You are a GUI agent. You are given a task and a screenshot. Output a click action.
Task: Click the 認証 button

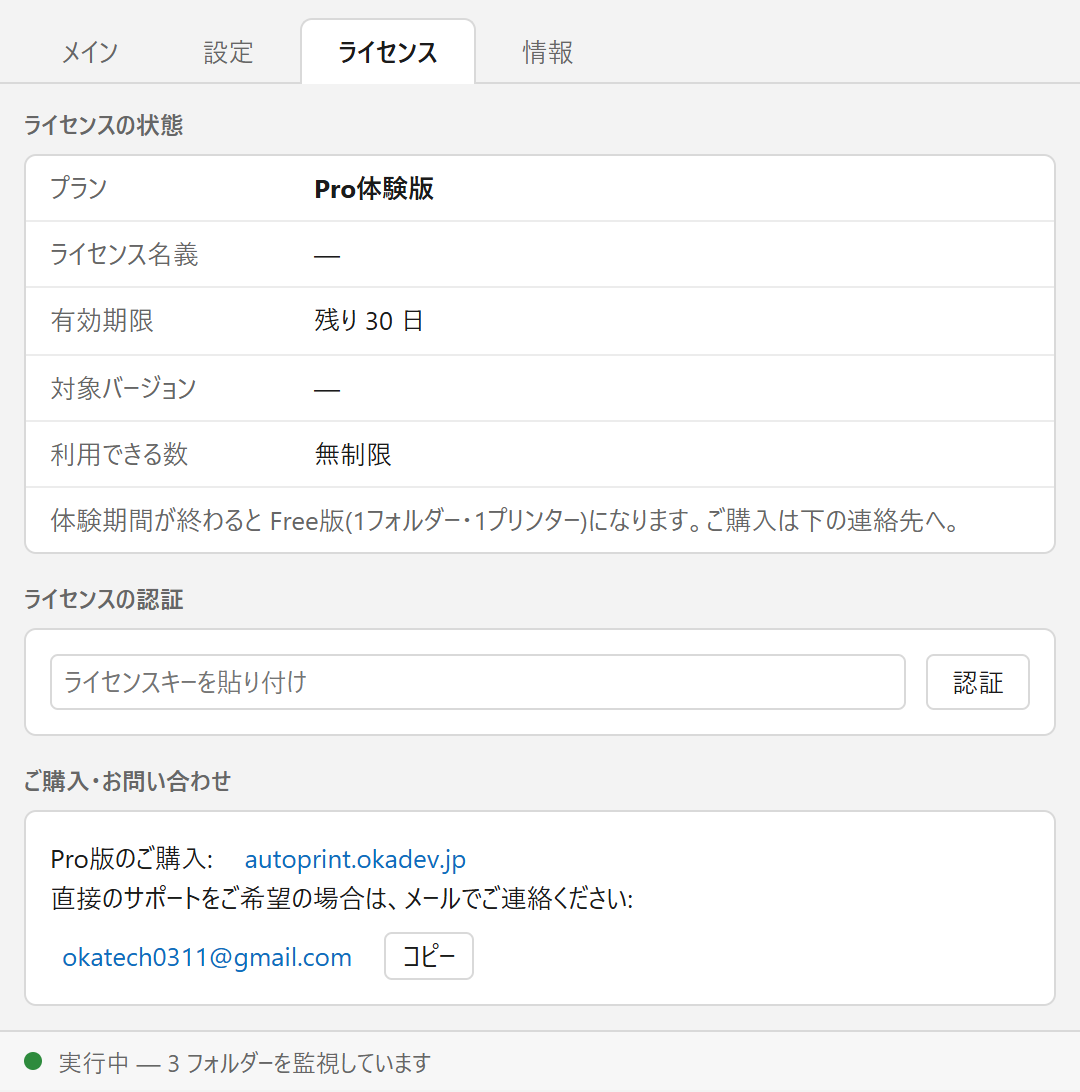point(978,682)
